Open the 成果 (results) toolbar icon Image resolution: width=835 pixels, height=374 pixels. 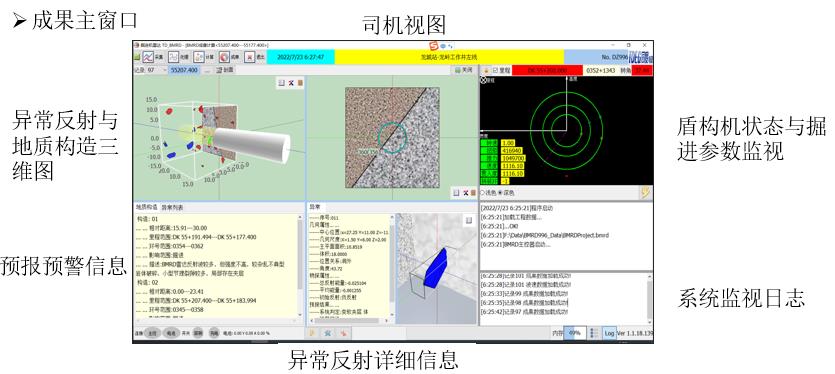click(x=229, y=57)
